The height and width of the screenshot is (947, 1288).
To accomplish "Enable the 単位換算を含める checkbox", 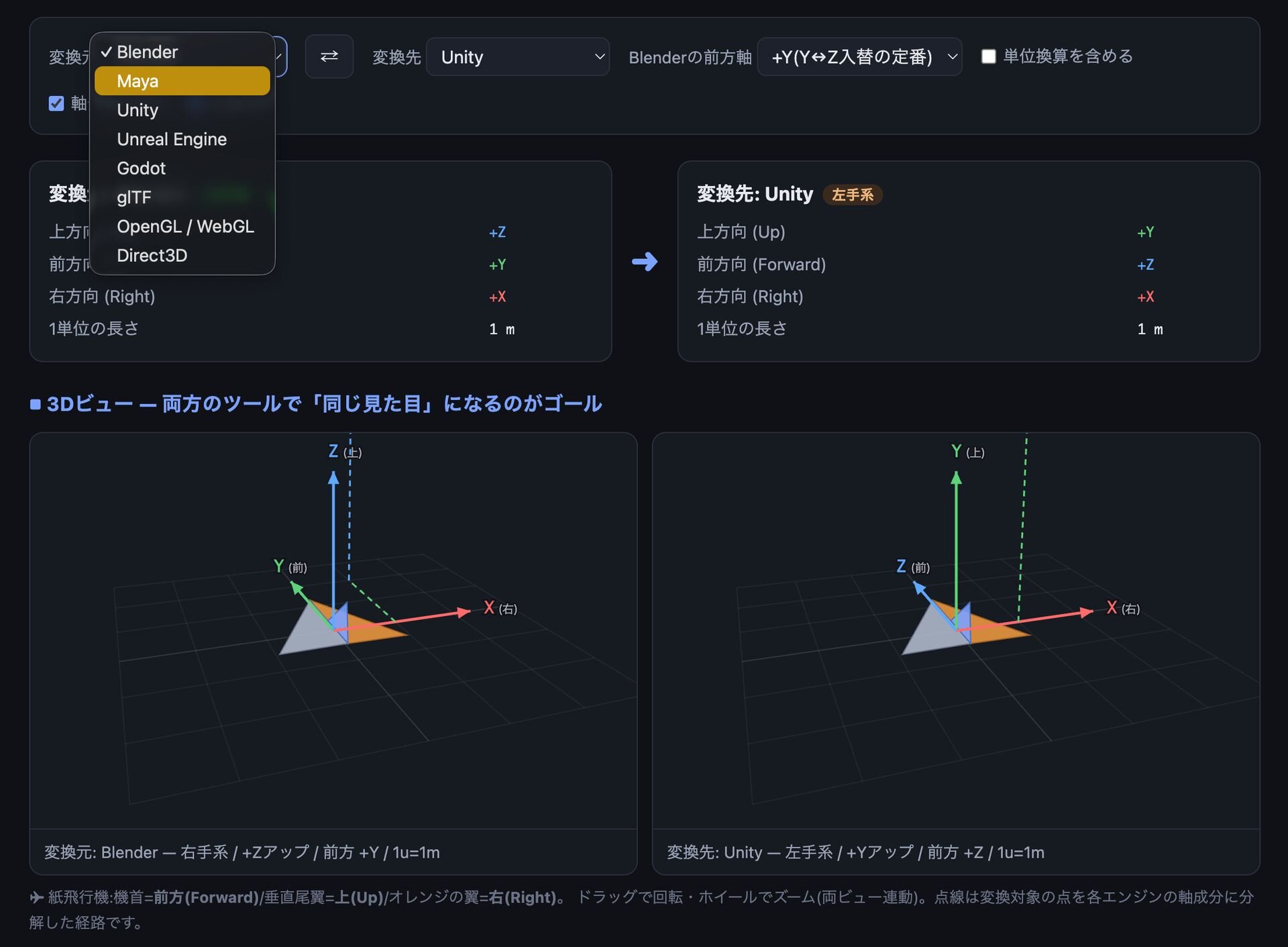I will click(988, 56).
